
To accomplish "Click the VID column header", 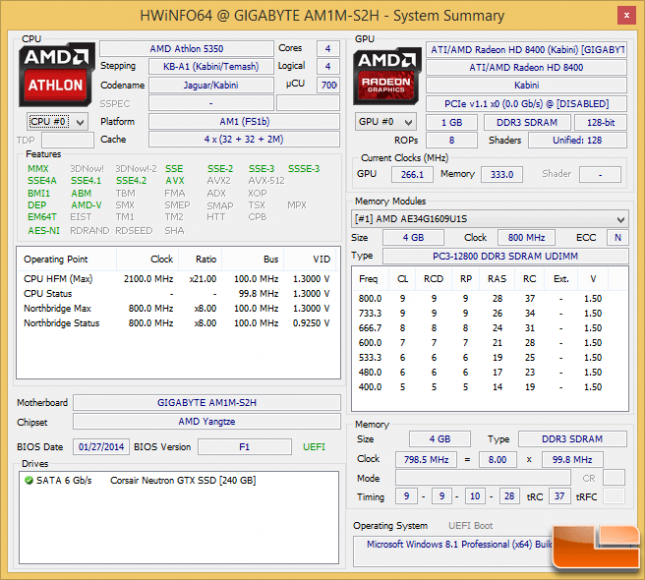I will 311,259.
